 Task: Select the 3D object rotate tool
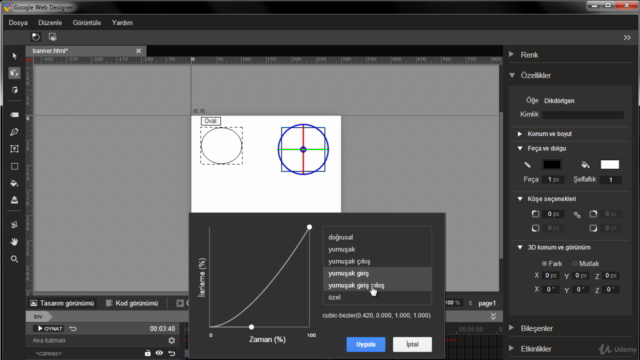[14, 73]
